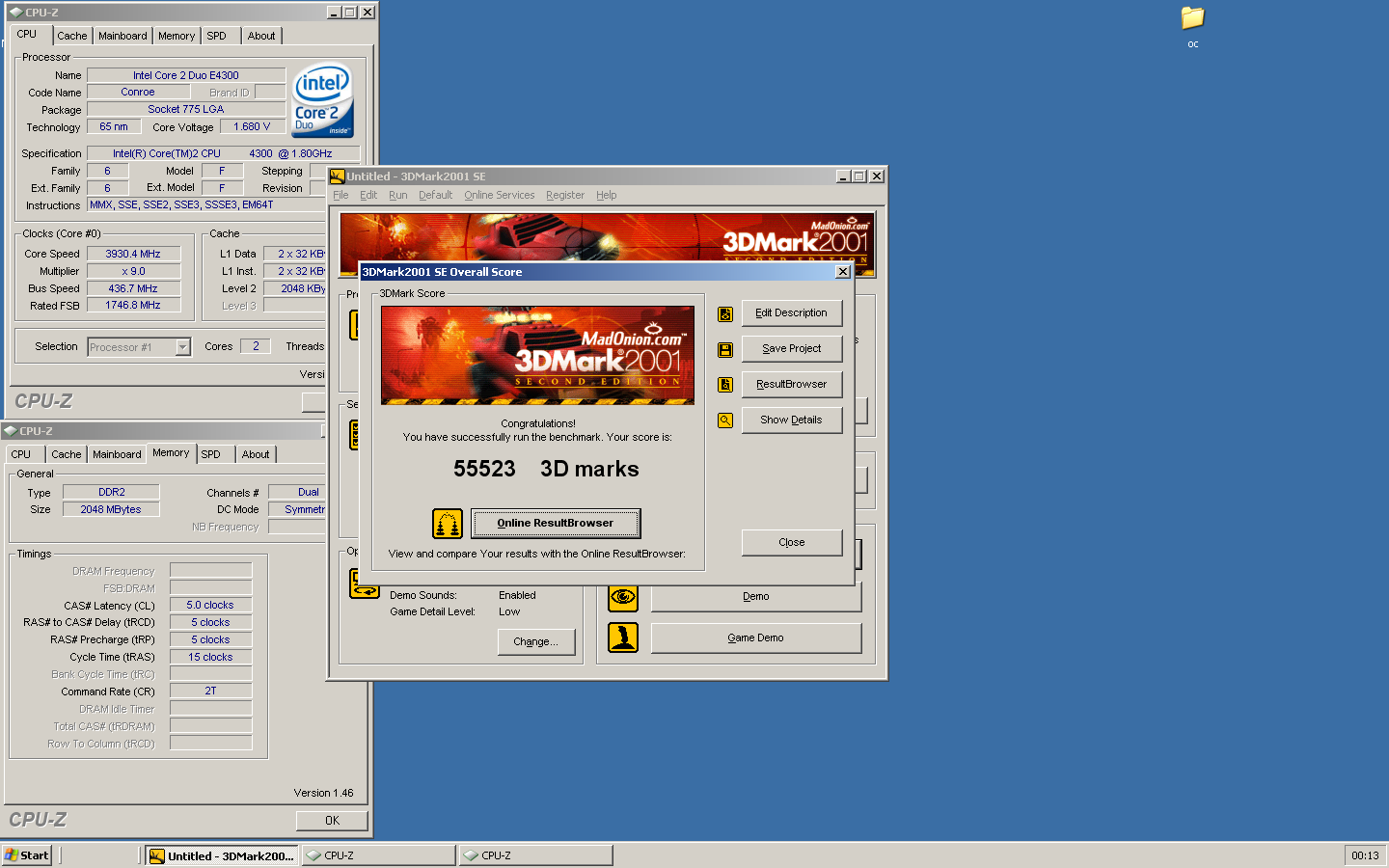This screenshot has height=868, width=1389.
Task: Click the Change... options button
Action: tap(536, 642)
